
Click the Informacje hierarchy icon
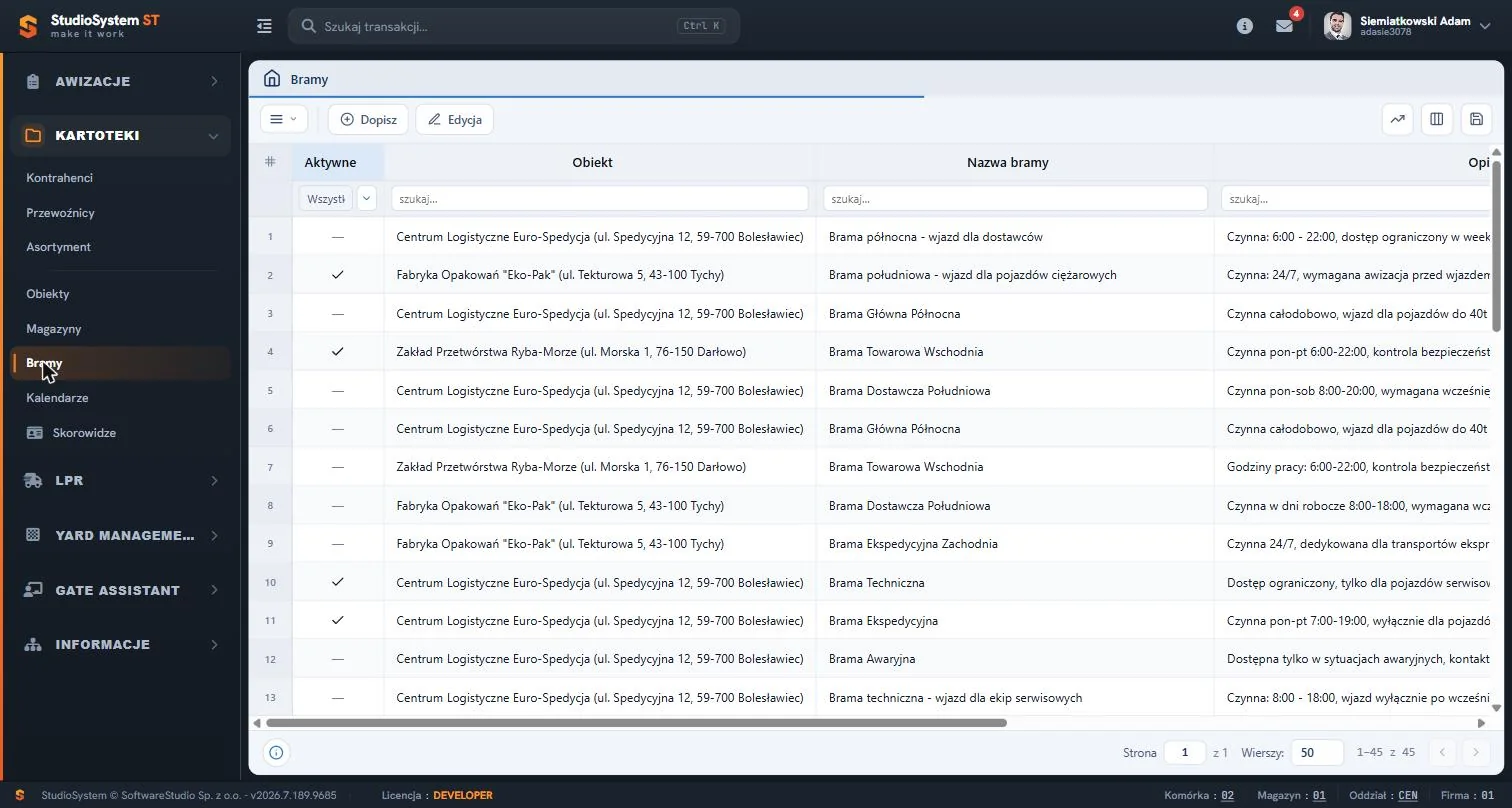click(x=33, y=644)
